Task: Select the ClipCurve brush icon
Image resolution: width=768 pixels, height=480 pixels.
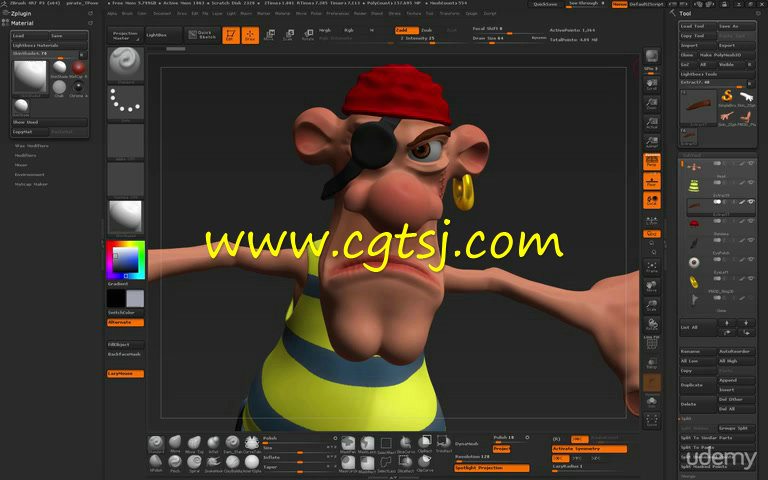Action: point(425,463)
